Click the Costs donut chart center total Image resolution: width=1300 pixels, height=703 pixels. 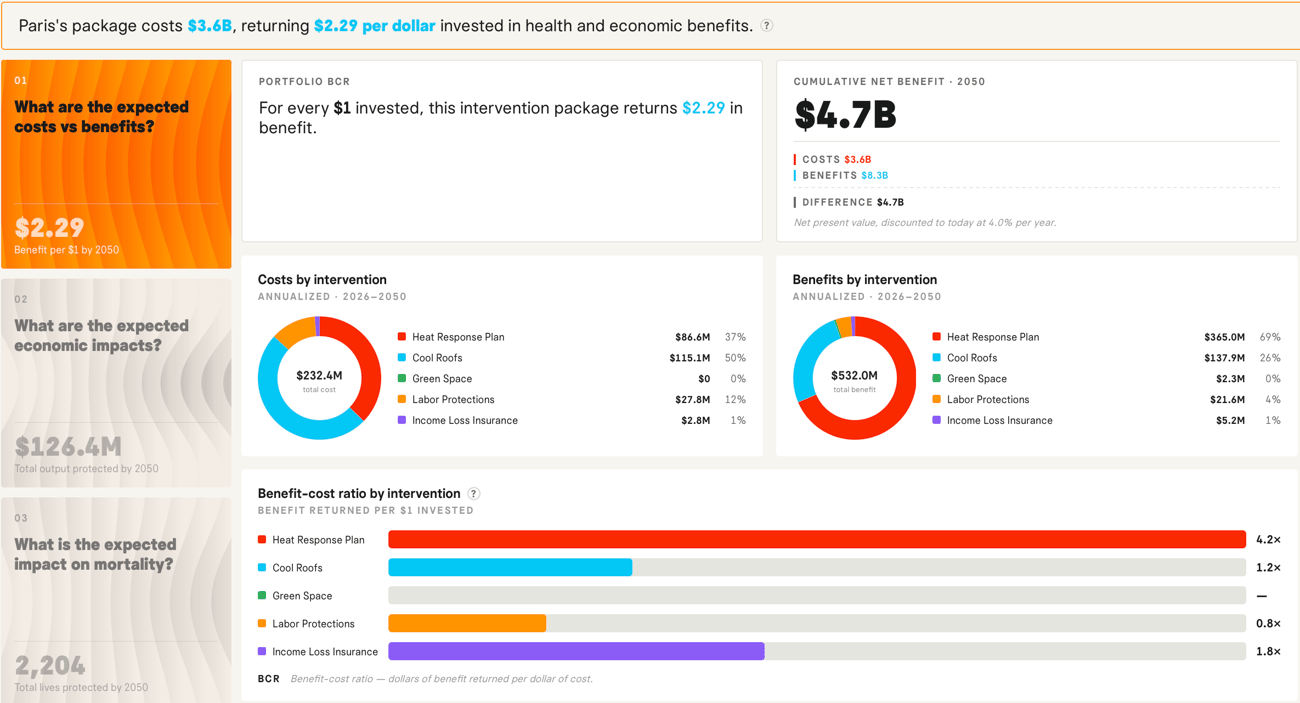tap(319, 380)
